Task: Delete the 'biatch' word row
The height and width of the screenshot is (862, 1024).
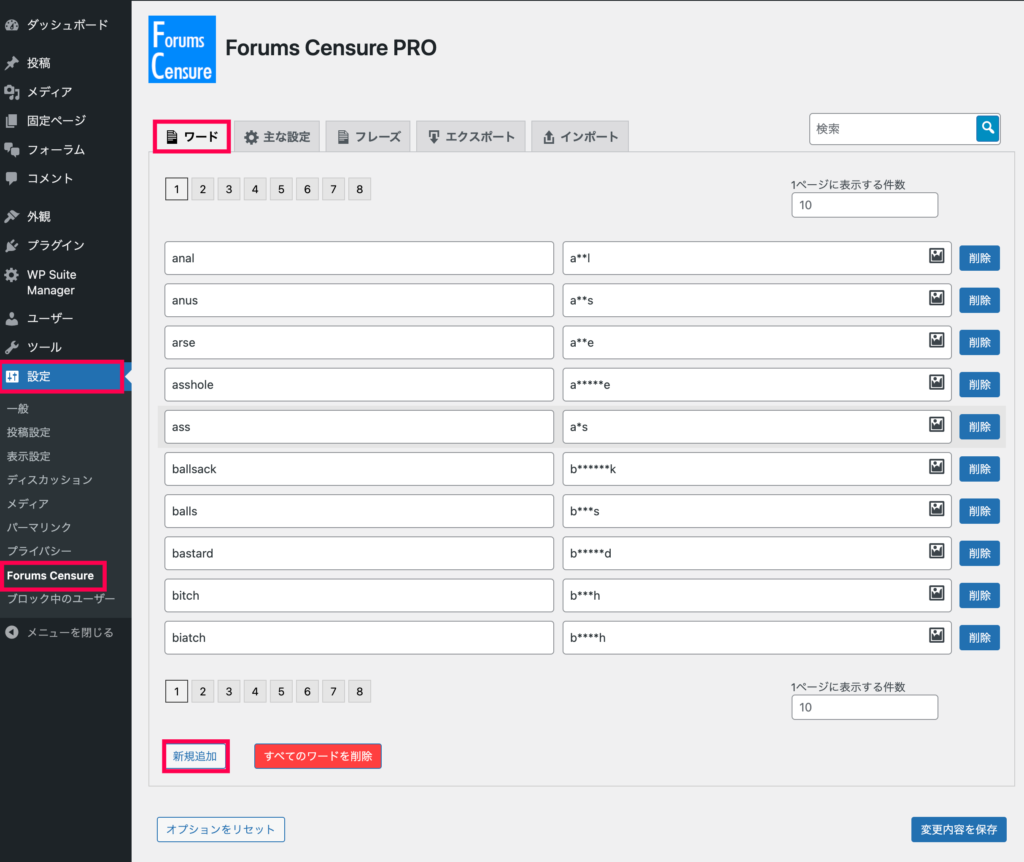Action: (980, 637)
